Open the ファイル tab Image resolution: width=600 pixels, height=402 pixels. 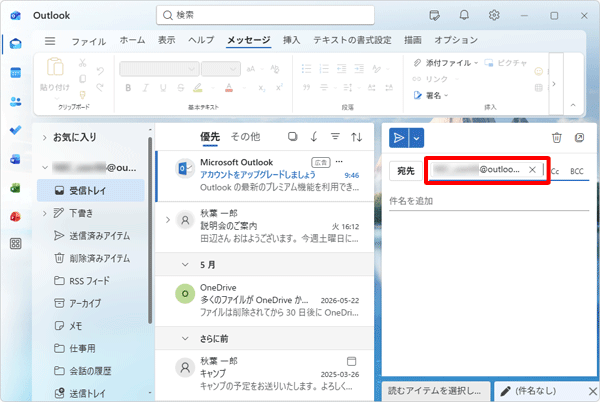(89, 41)
